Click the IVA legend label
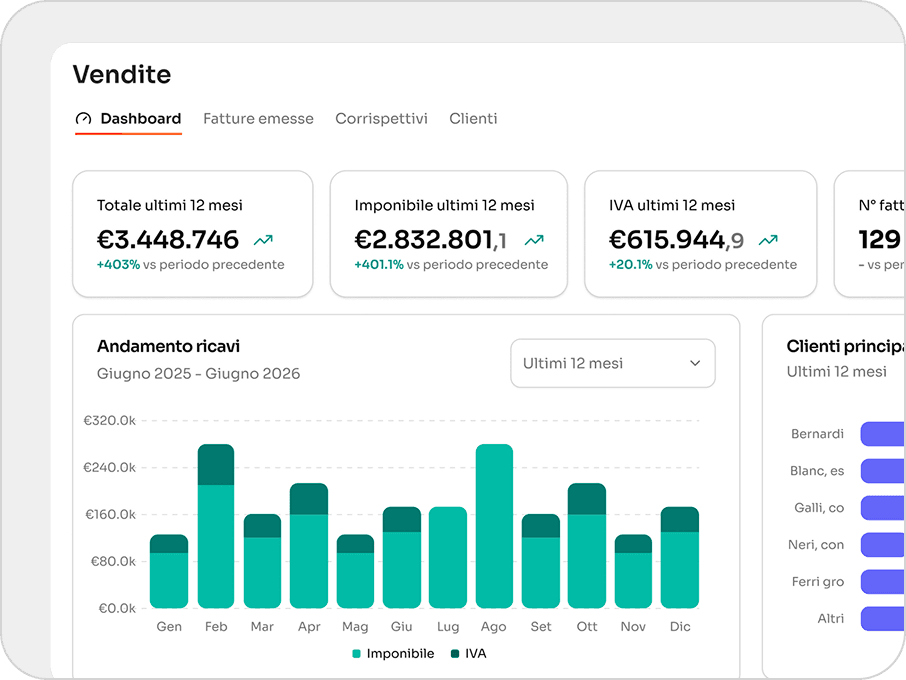This screenshot has width=906, height=680. click(476, 653)
